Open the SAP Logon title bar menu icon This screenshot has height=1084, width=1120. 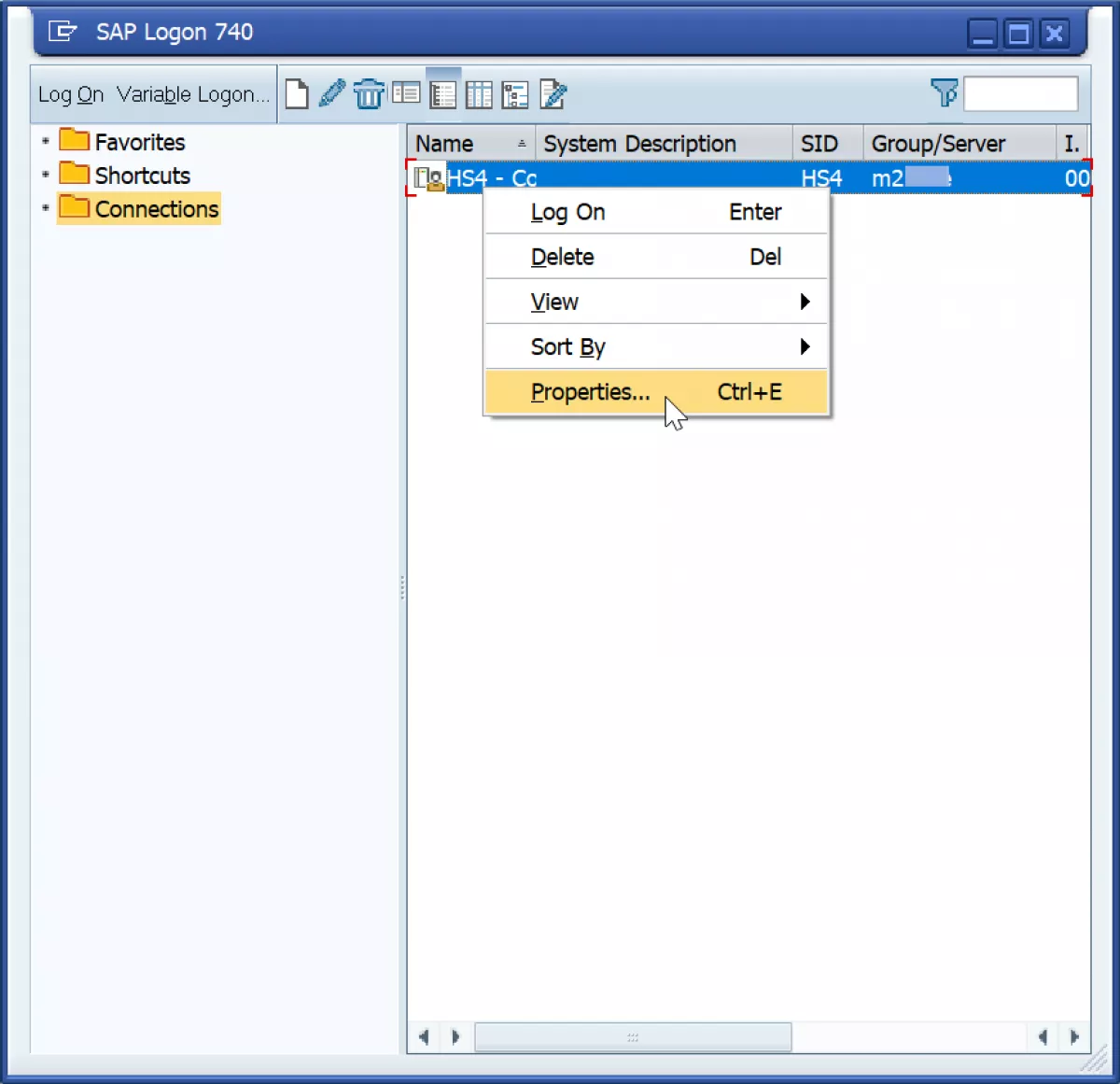tap(63, 32)
